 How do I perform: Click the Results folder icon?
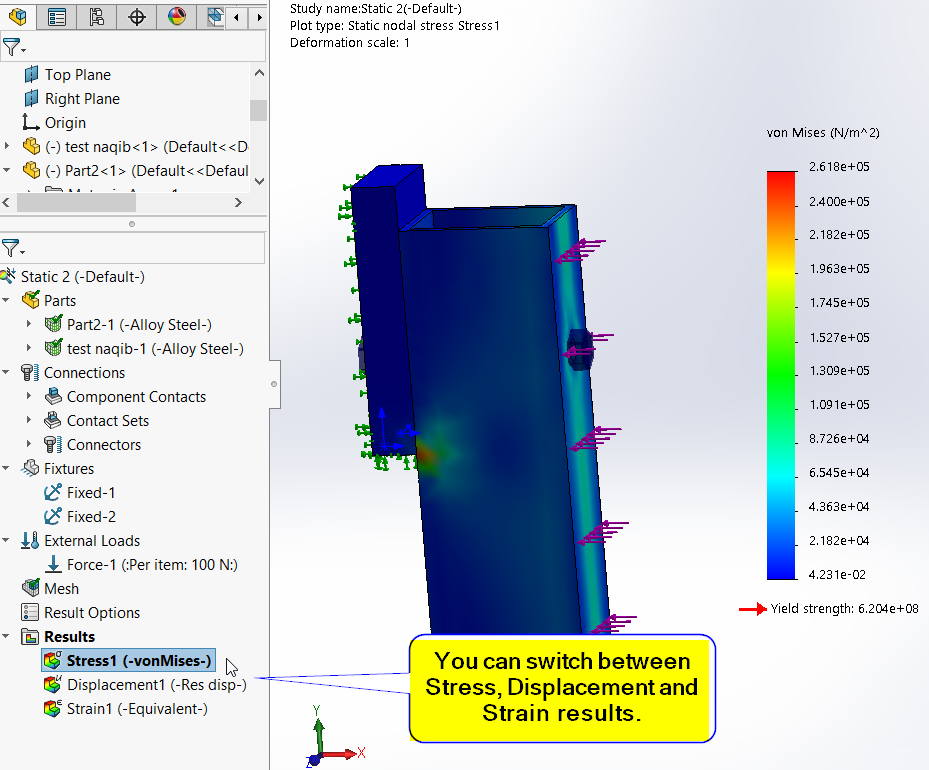click(30, 637)
